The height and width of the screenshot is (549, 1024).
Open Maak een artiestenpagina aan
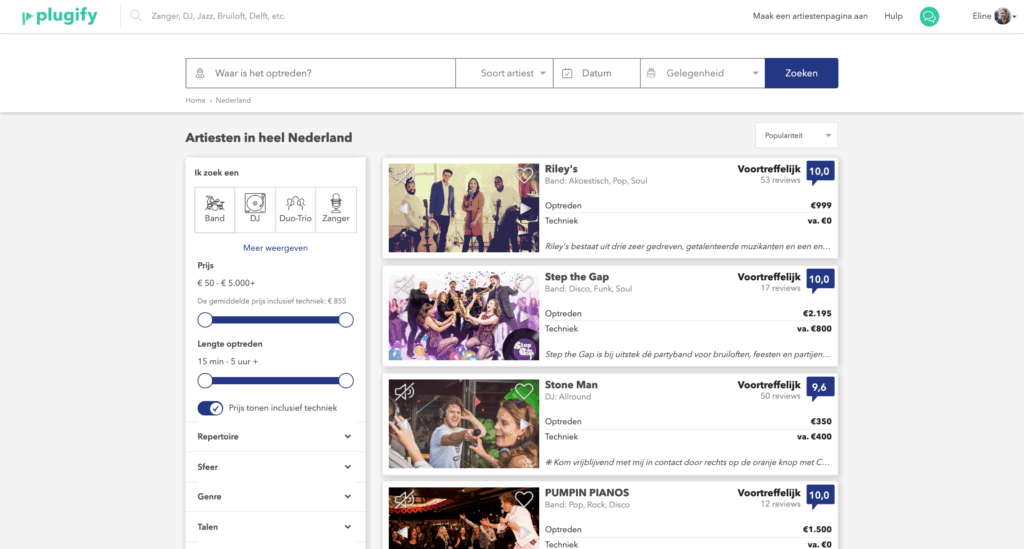point(810,16)
